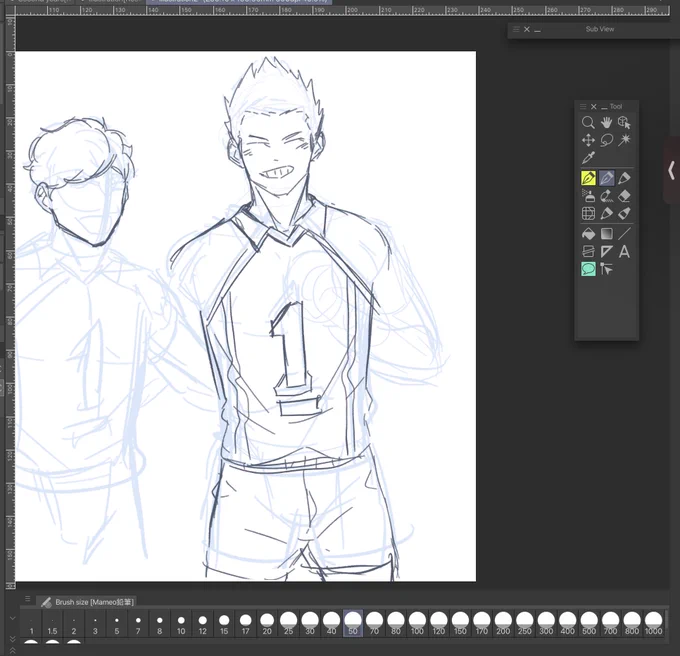
Task: Expand the collapsed right-side palette dock arrow
Action: tap(671, 170)
